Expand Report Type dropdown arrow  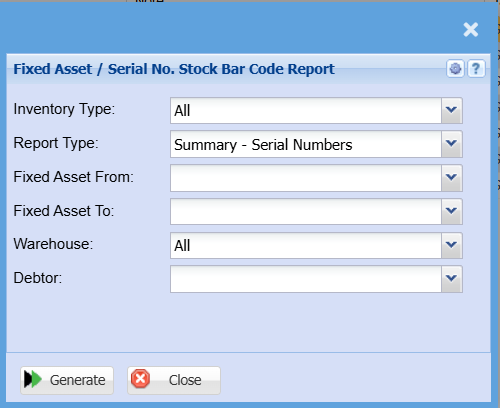click(452, 144)
